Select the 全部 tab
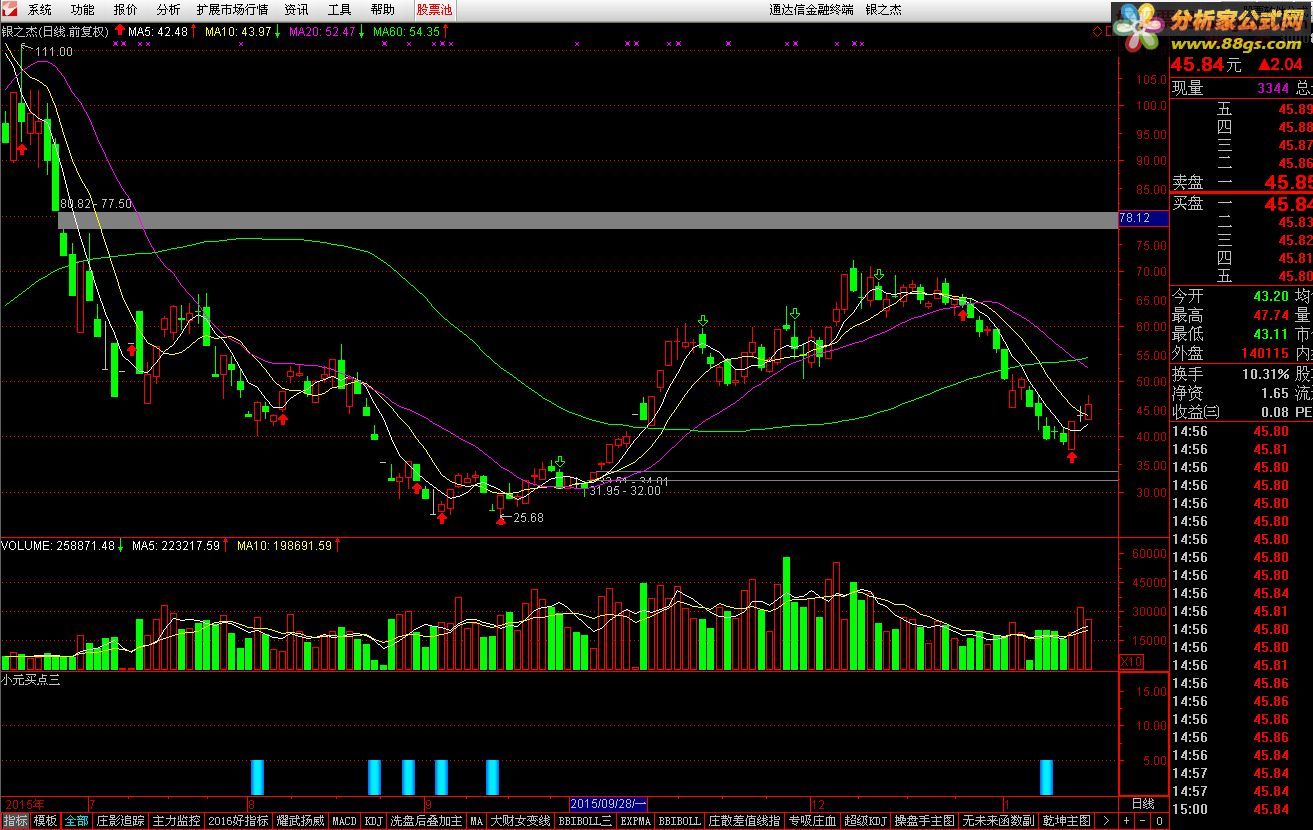Image resolution: width=1313 pixels, height=830 pixels. [x=76, y=821]
